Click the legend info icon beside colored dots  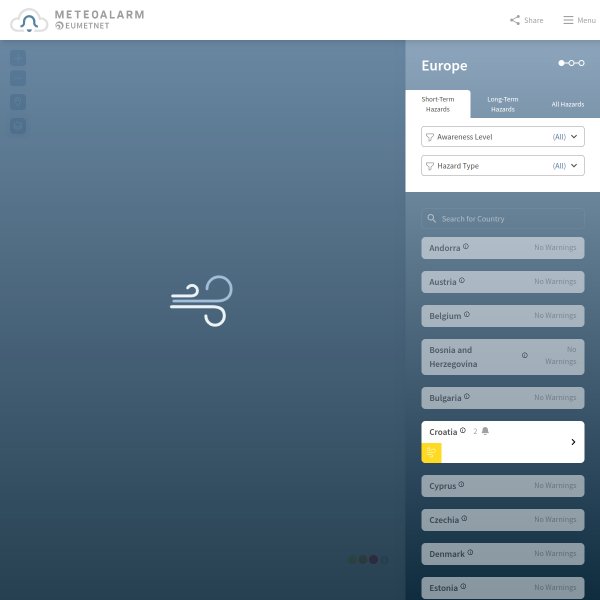point(384,560)
